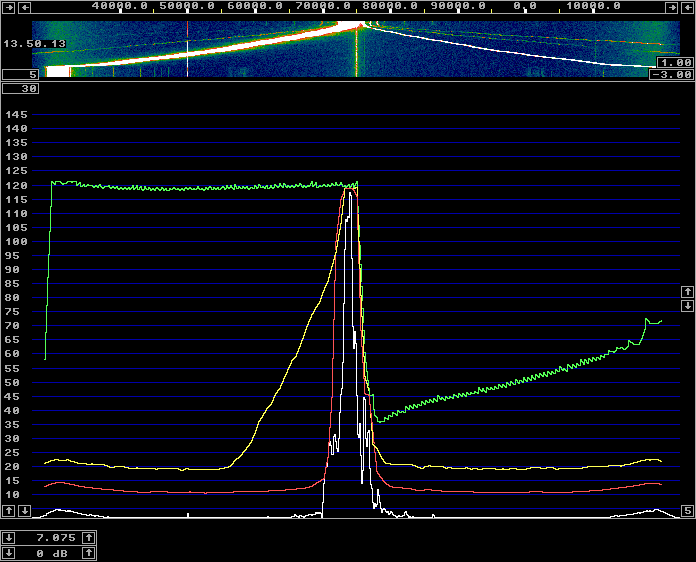The height and width of the screenshot is (562, 696).
Task: Click the 145 dB scale label
Action: click(x=16, y=115)
